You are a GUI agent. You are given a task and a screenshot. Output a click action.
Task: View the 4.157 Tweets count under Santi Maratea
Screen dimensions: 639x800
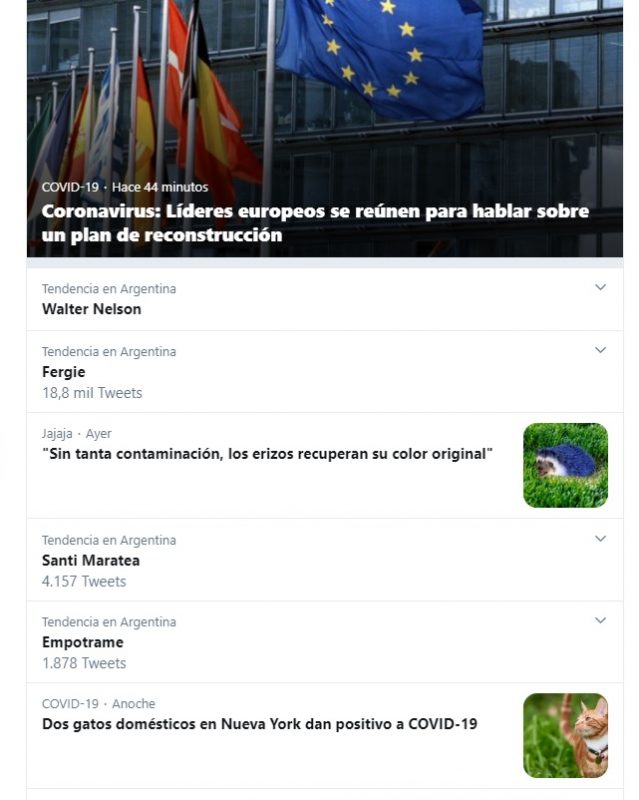tap(84, 582)
